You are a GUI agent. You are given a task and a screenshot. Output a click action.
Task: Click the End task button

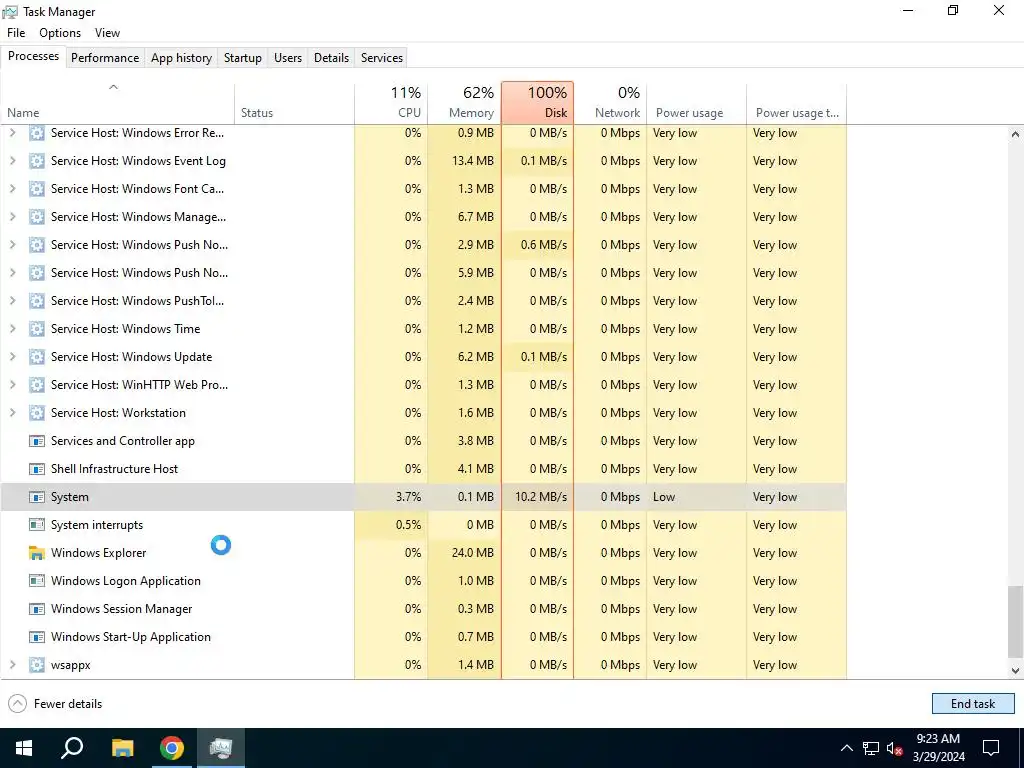973,703
